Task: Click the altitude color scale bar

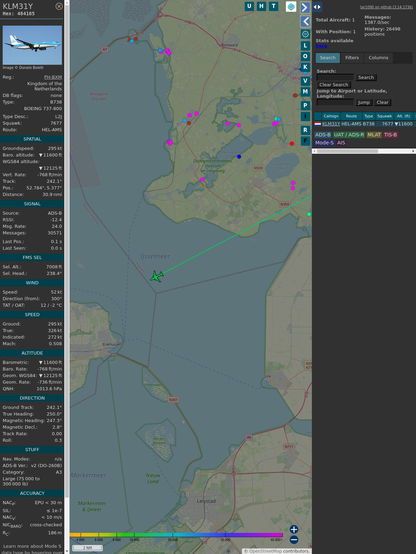Action: click(176, 535)
